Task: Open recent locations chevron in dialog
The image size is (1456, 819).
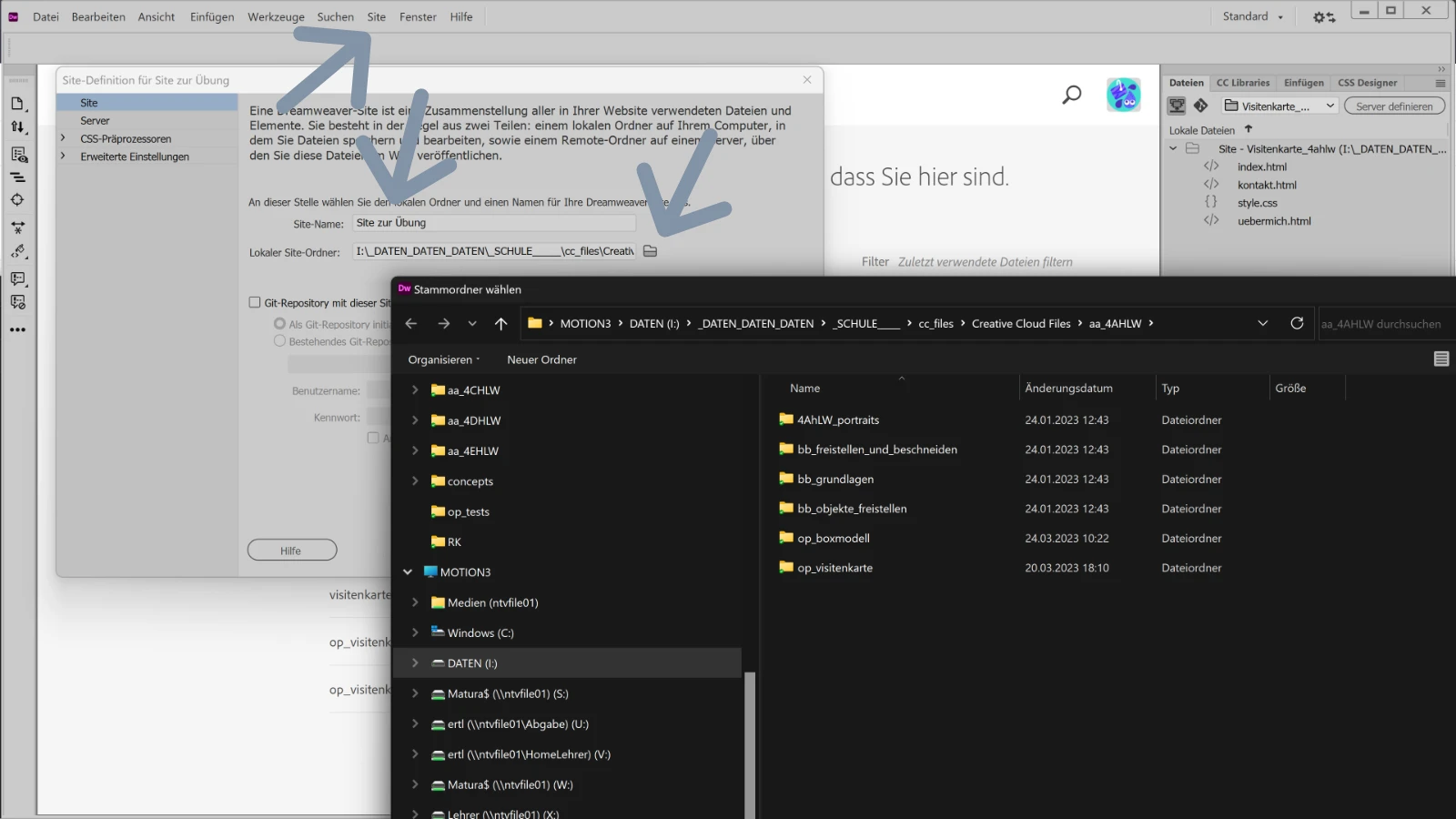Action: (x=472, y=323)
